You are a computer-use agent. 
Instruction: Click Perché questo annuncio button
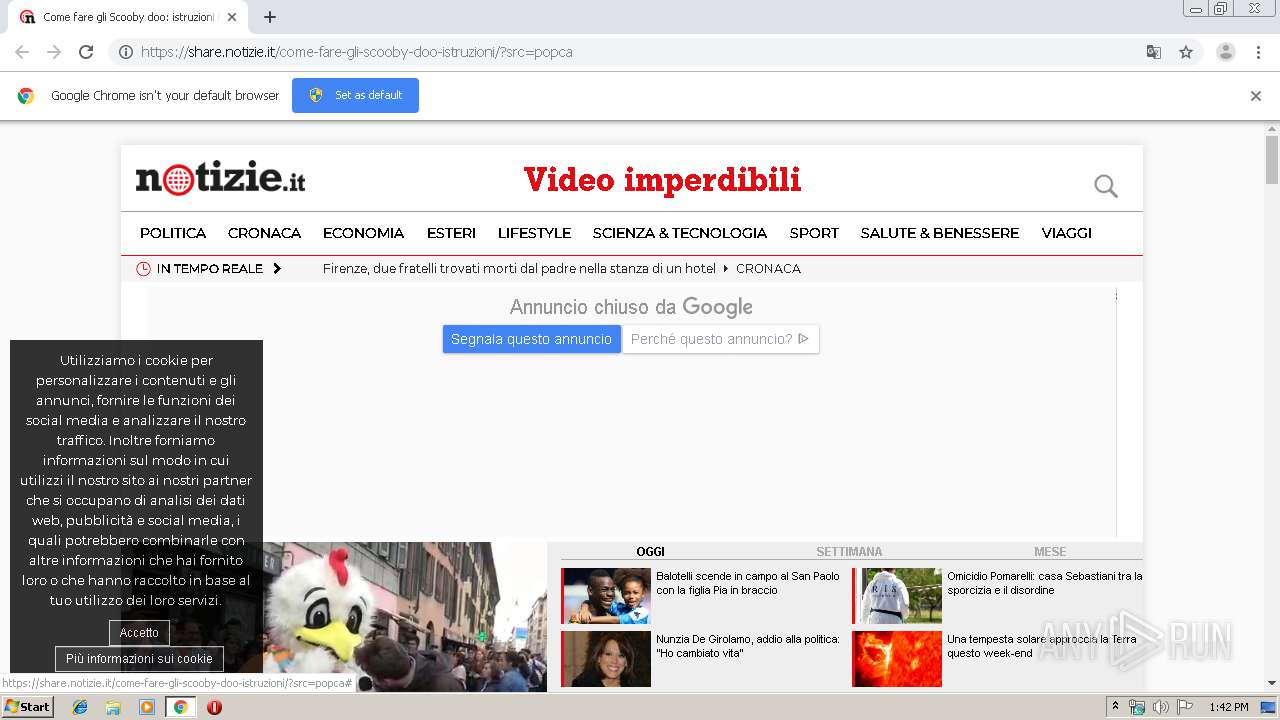[x=720, y=339]
